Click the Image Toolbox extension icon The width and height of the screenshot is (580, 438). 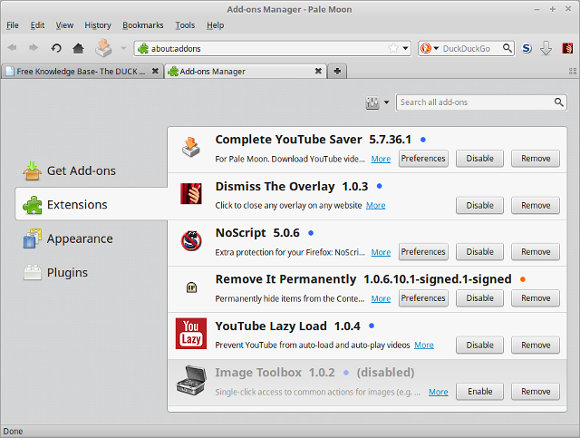pyautogui.click(x=192, y=380)
